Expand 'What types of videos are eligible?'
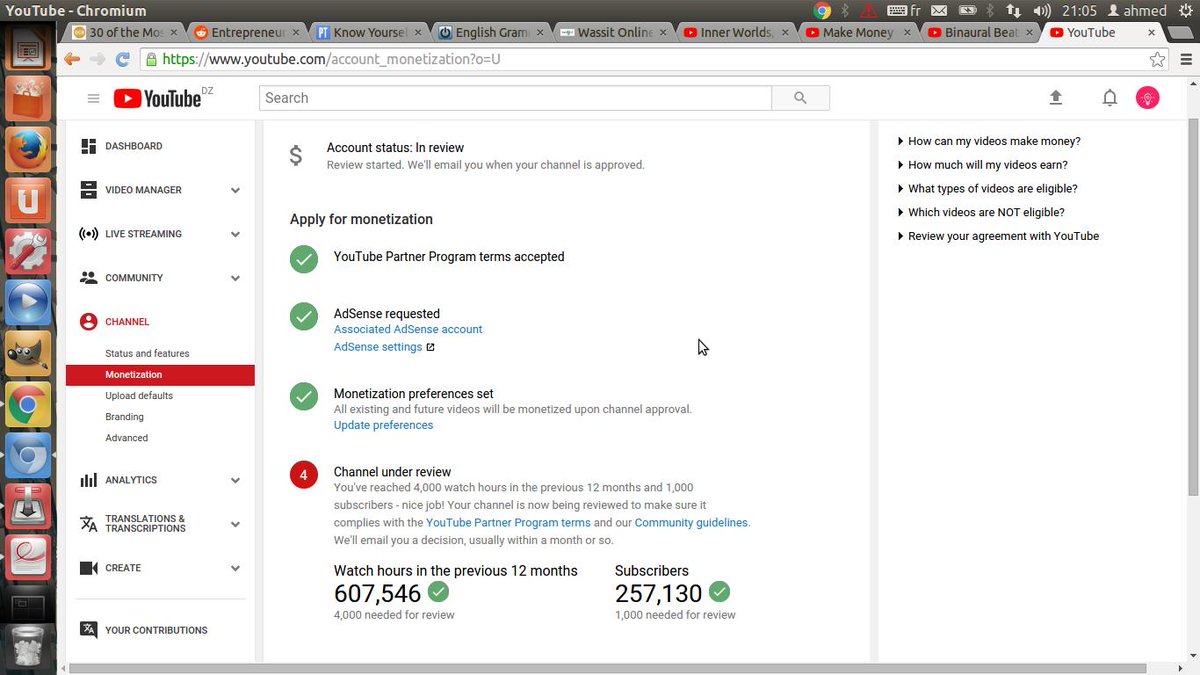 tap(988, 188)
